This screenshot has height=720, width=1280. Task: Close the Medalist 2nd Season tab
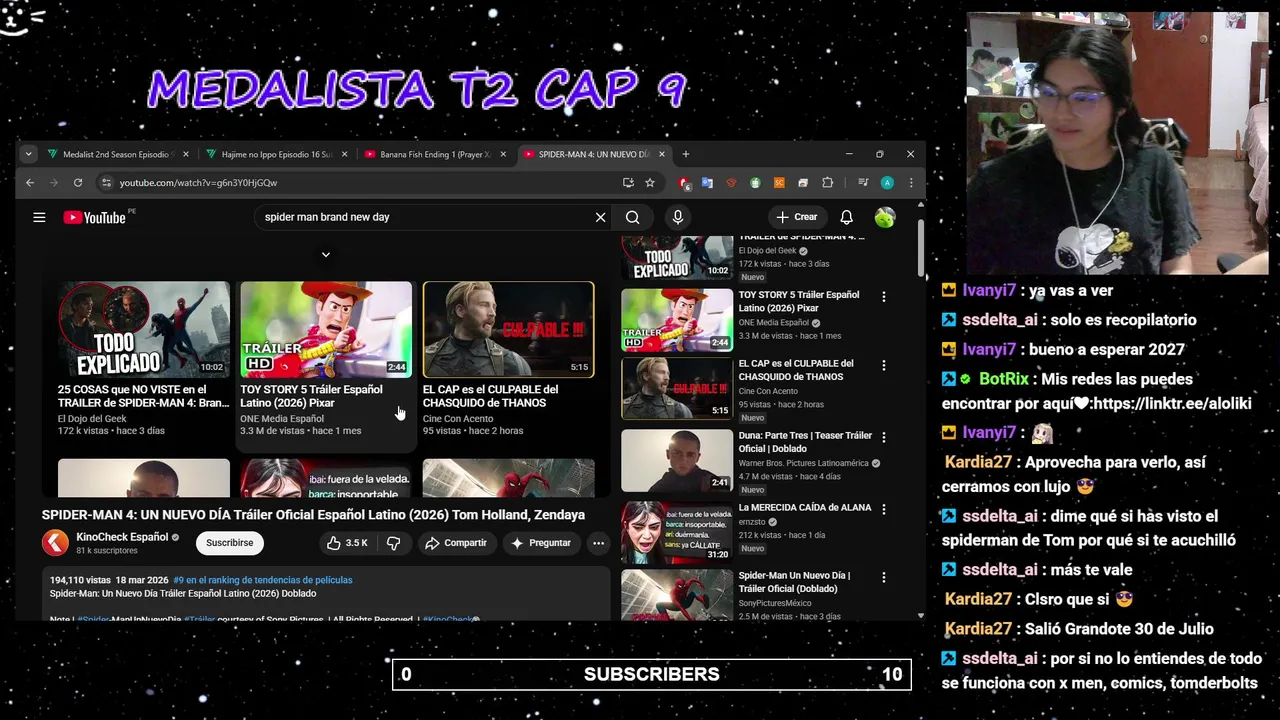(x=185, y=154)
